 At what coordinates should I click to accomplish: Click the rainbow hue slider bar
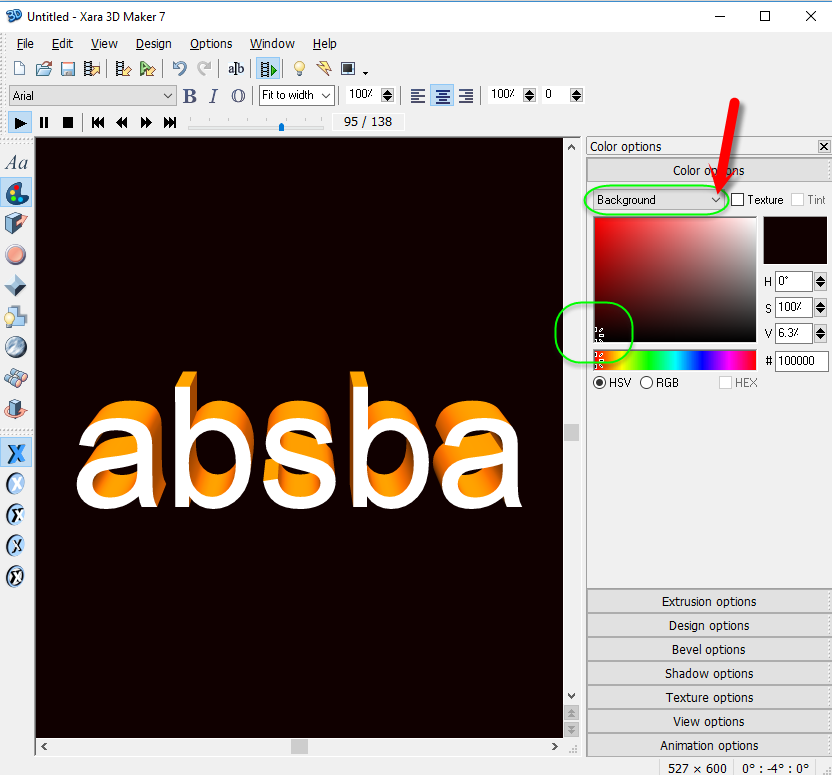(x=676, y=360)
